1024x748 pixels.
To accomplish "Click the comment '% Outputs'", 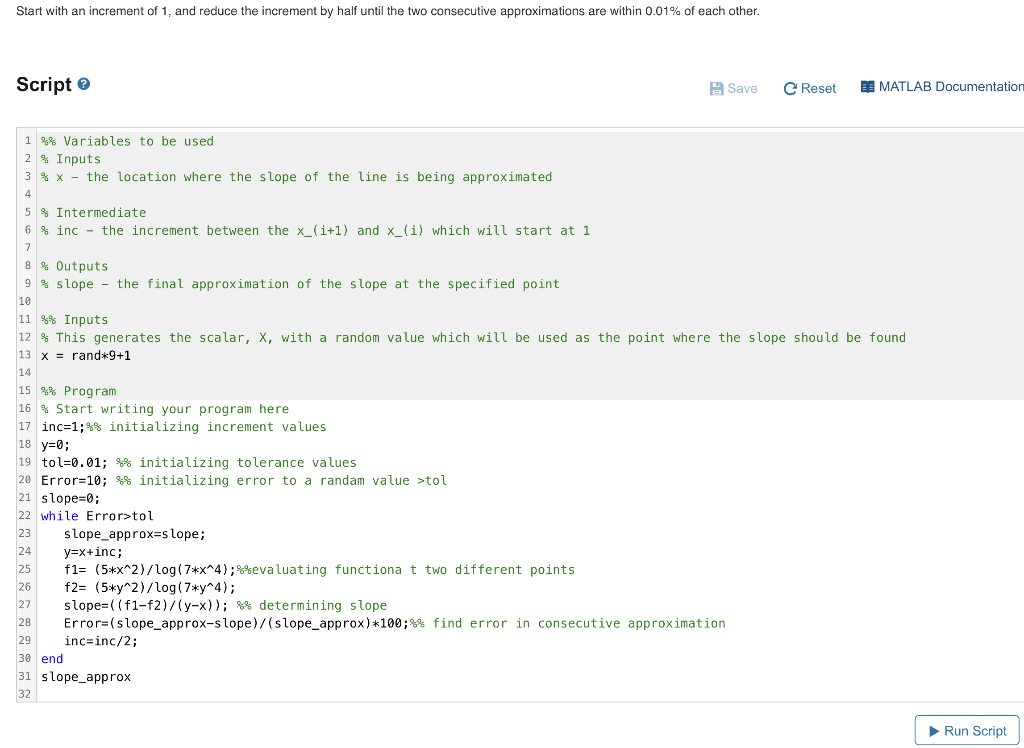I will pos(74,266).
